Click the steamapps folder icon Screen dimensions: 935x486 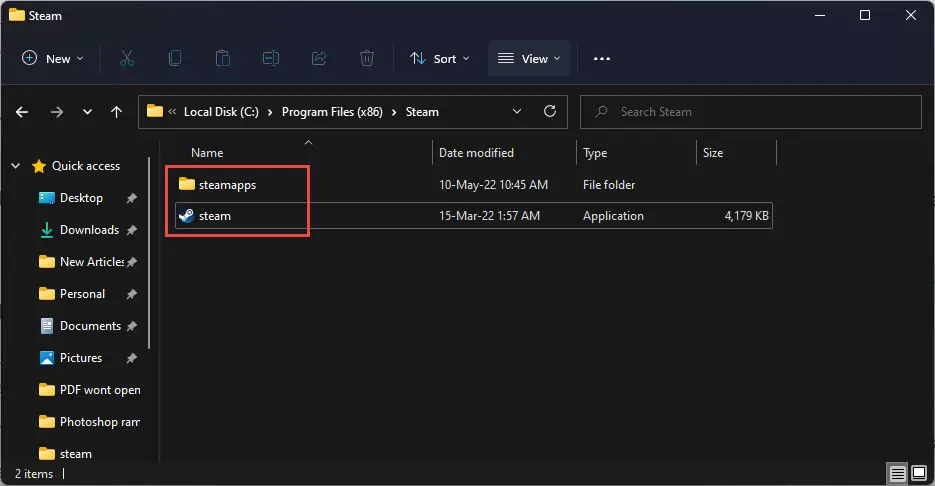187,184
